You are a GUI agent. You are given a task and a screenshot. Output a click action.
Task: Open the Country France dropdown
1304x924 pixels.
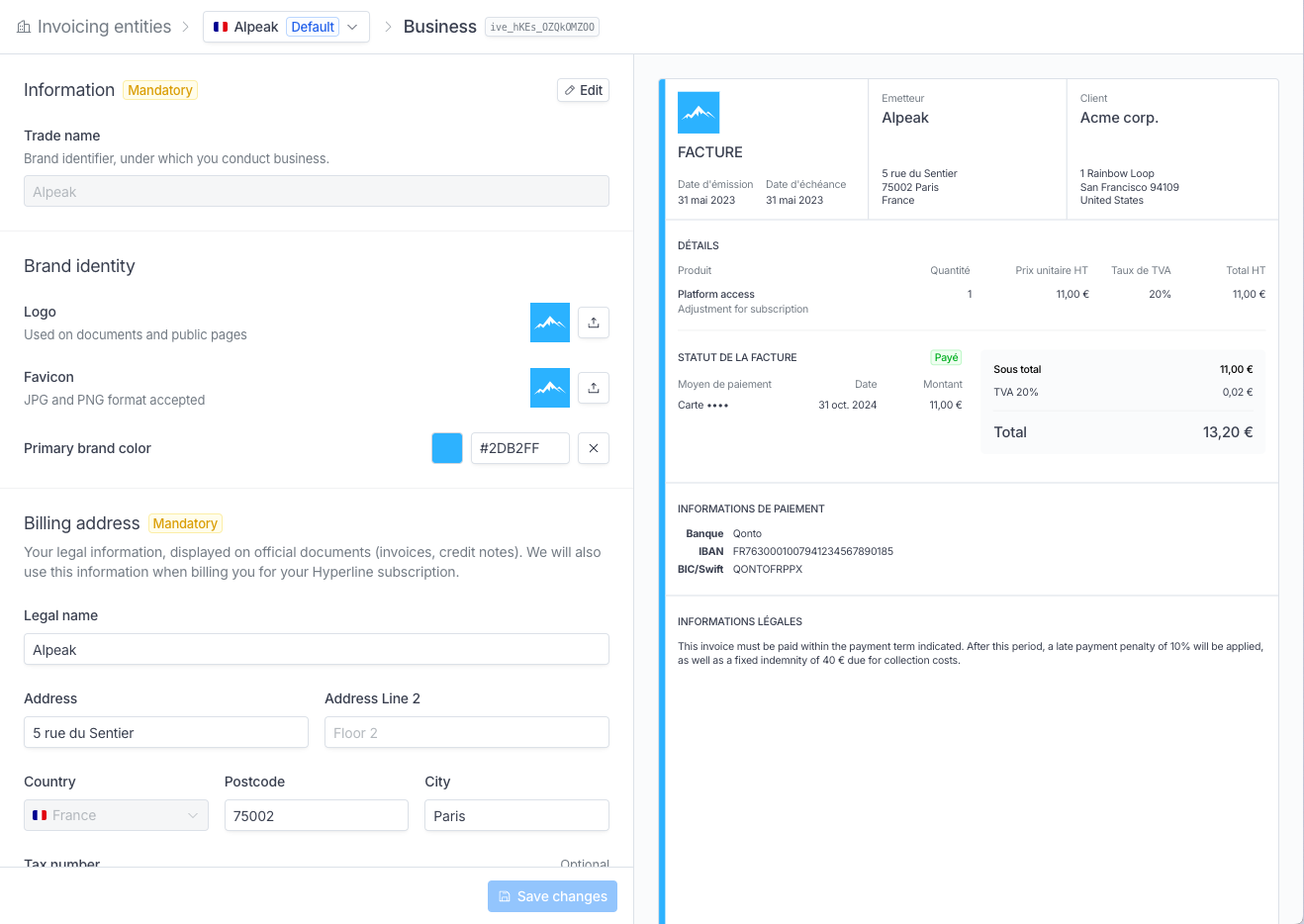(116, 815)
